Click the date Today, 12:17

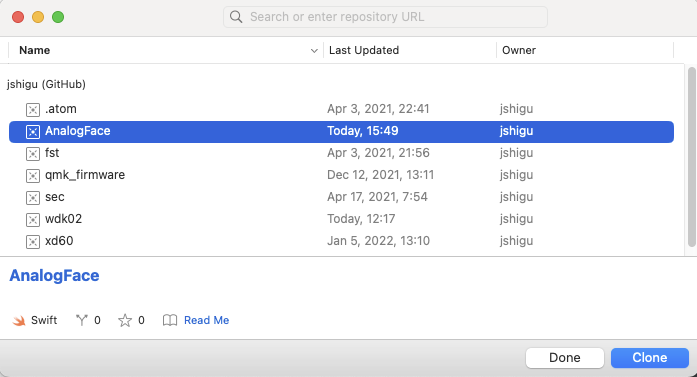coord(361,219)
